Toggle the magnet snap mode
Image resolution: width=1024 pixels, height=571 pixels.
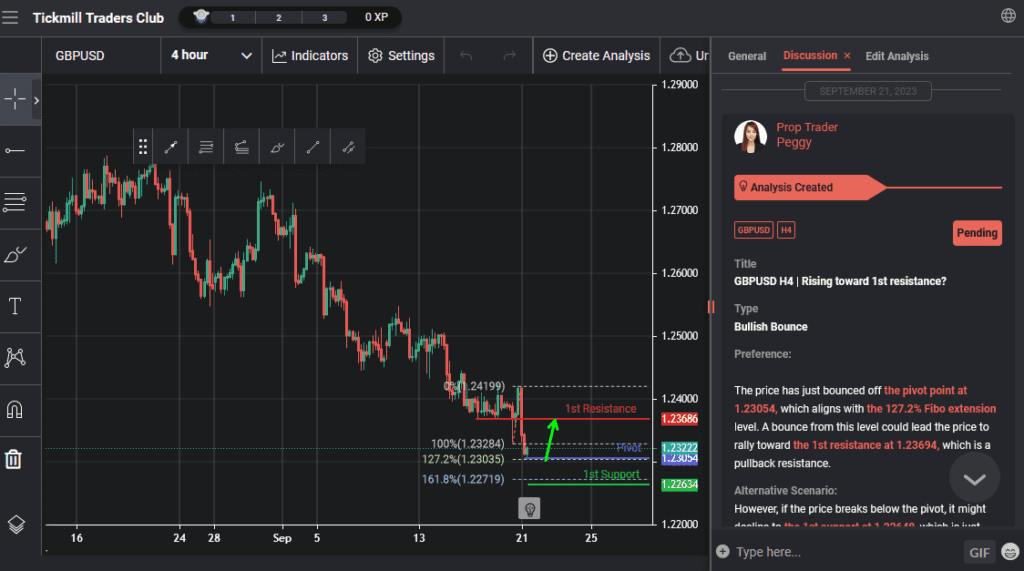[15, 408]
